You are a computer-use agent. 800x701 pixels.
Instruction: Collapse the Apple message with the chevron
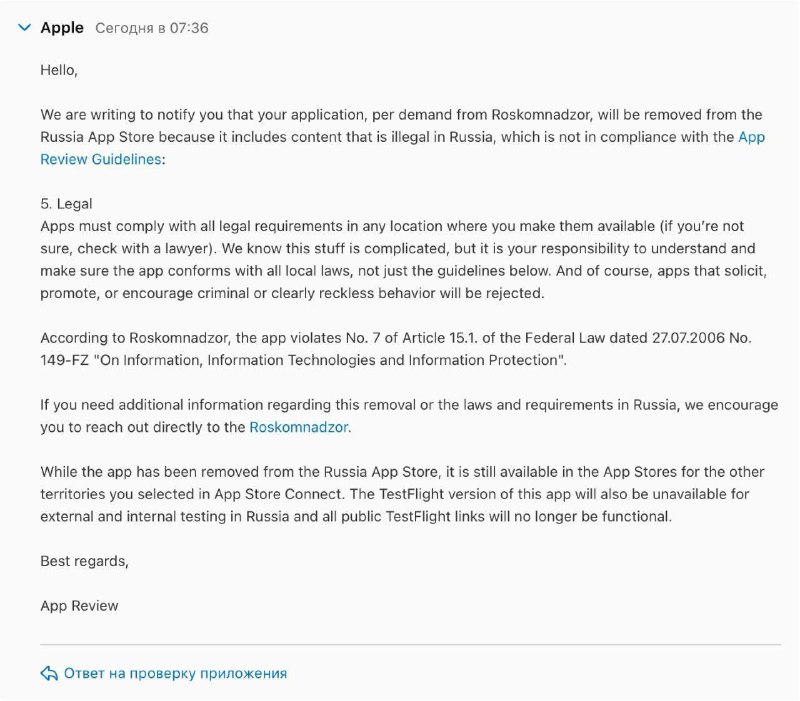point(24,28)
